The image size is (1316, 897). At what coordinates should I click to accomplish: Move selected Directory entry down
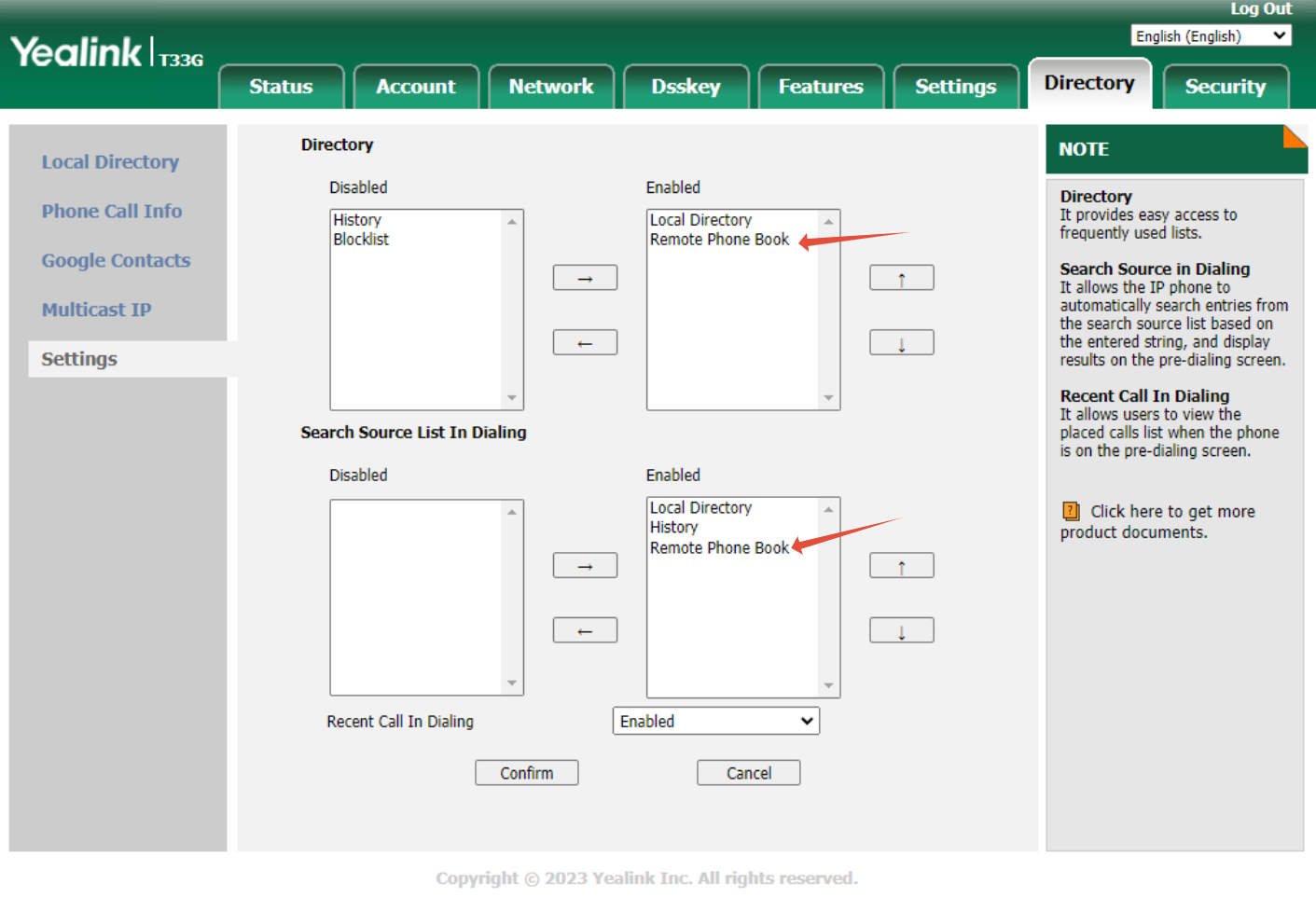[902, 343]
